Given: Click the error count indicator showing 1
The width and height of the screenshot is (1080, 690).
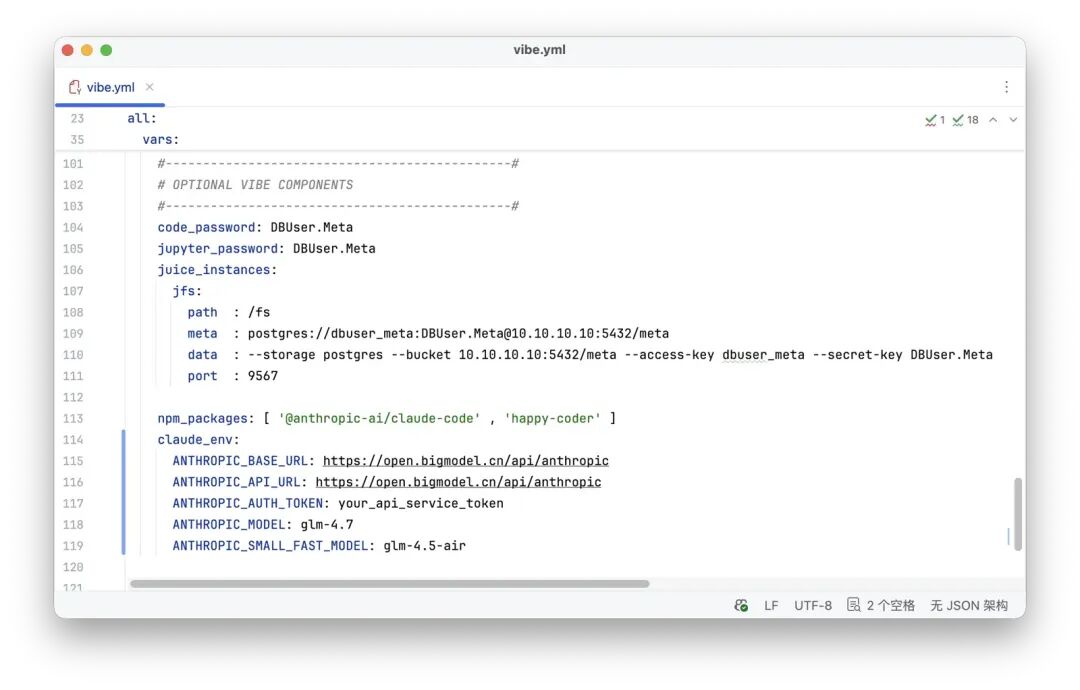Looking at the screenshot, I should pyautogui.click(x=935, y=120).
